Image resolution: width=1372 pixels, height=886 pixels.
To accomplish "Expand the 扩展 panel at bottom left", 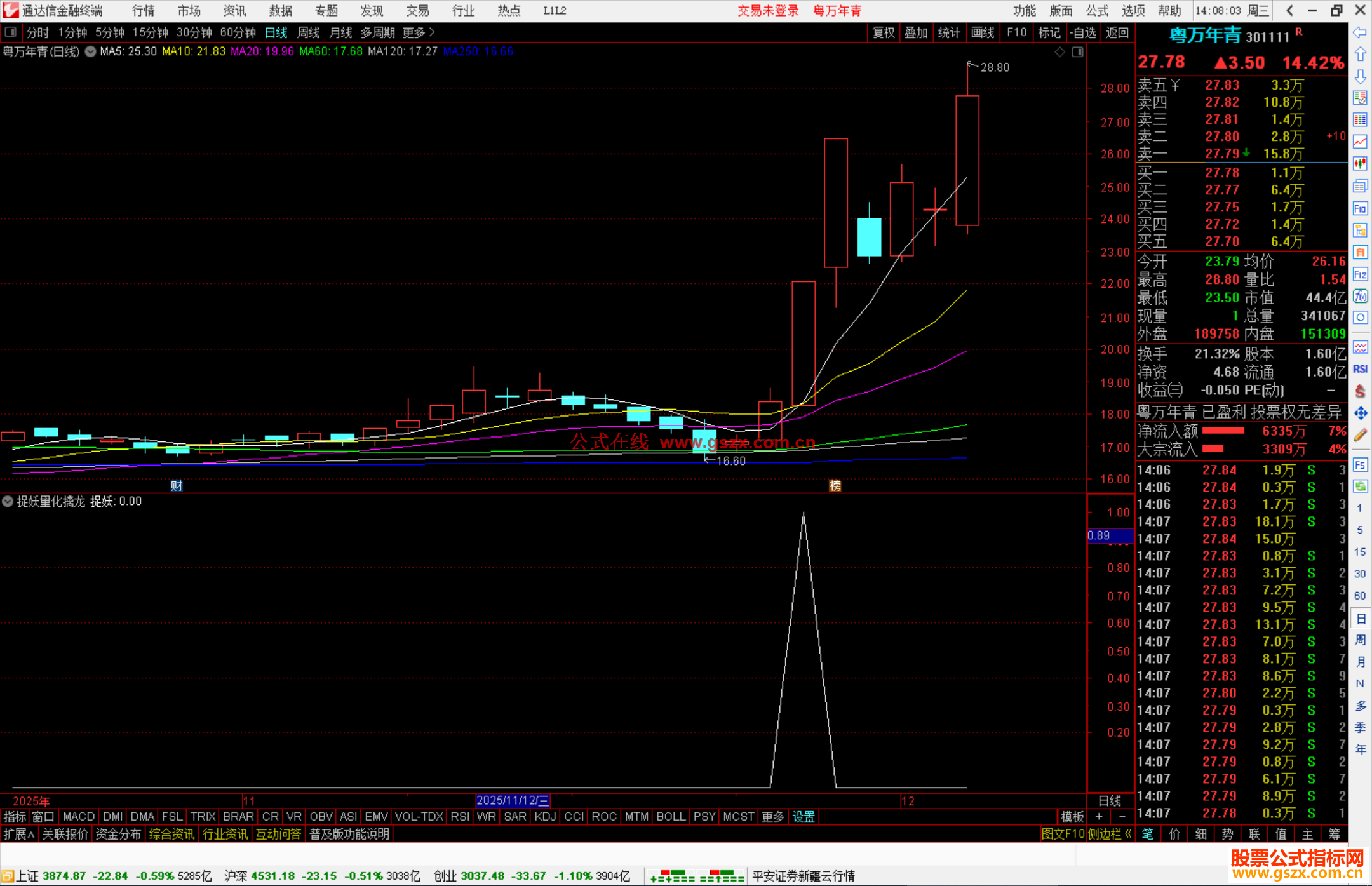I will click(x=19, y=834).
